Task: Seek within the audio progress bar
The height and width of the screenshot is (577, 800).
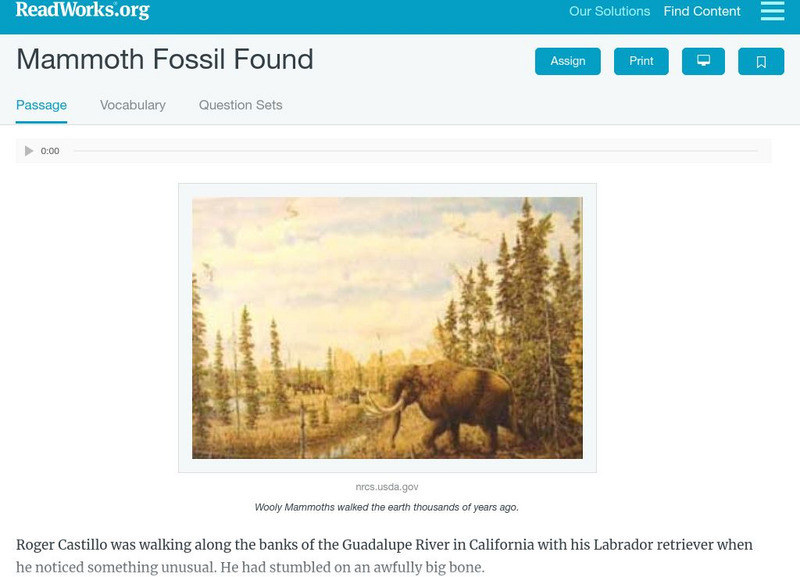Action: 415,151
